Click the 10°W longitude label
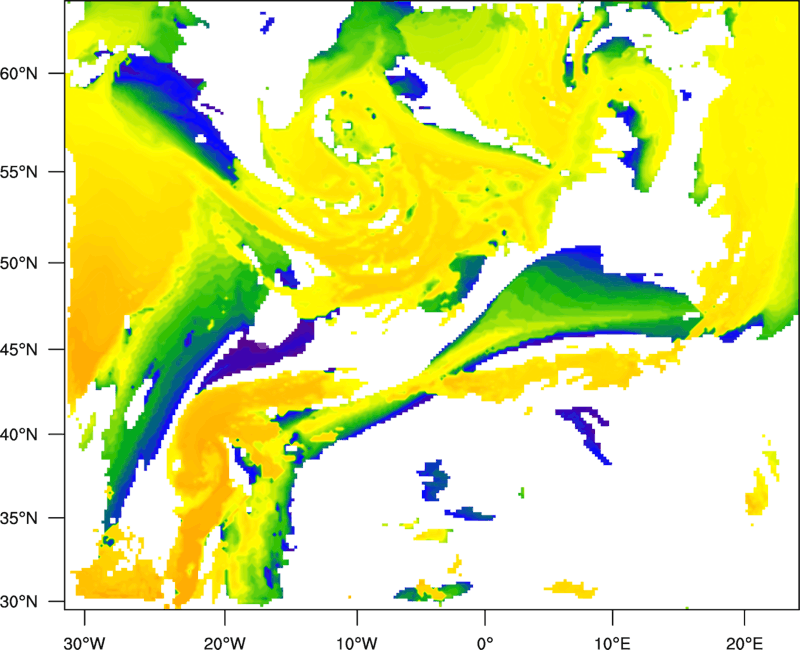This screenshot has height=650, width=800. point(357,643)
